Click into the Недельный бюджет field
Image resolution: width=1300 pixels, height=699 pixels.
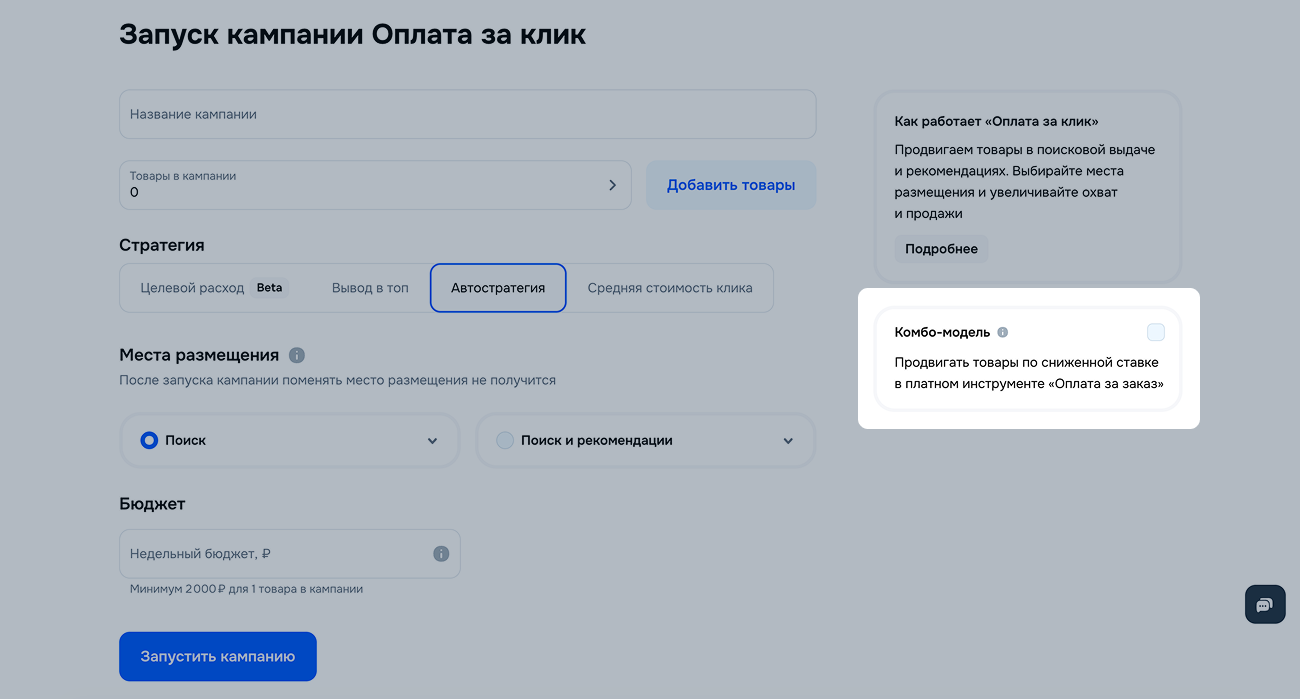coord(275,554)
